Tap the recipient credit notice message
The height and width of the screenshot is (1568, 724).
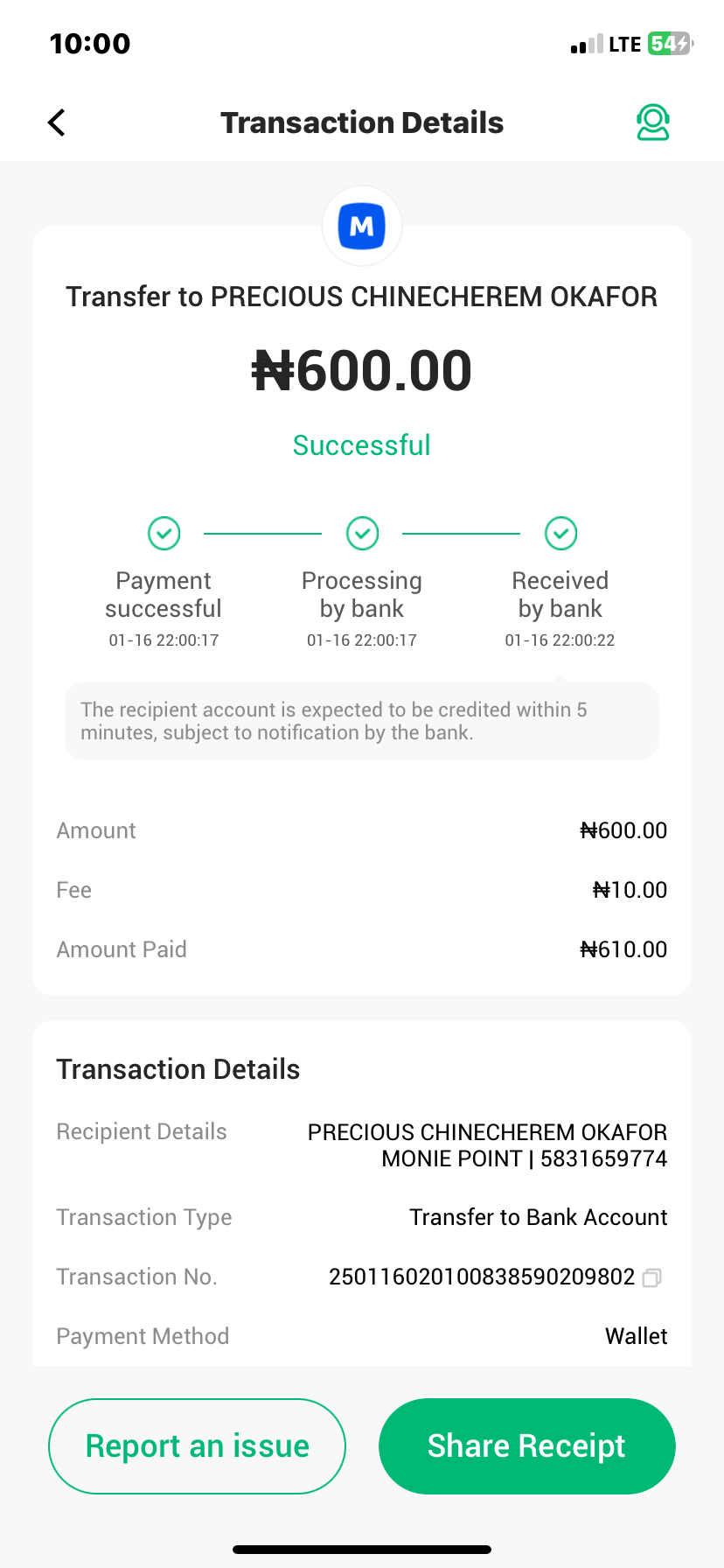[362, 721]
